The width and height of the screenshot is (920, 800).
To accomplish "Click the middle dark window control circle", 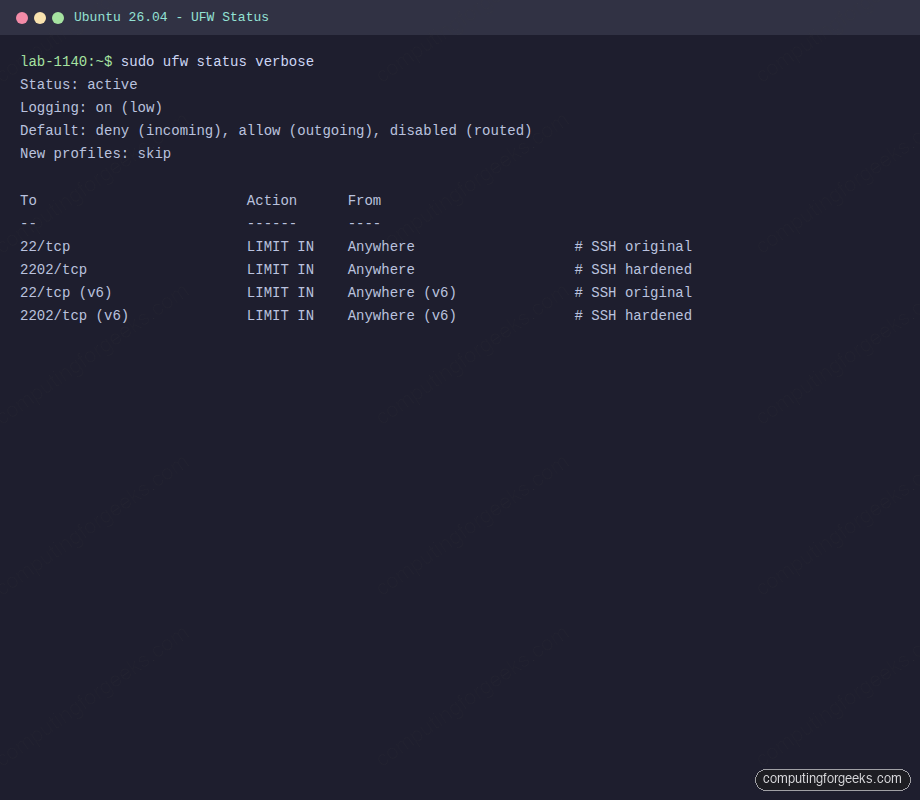I will point(40,17).
